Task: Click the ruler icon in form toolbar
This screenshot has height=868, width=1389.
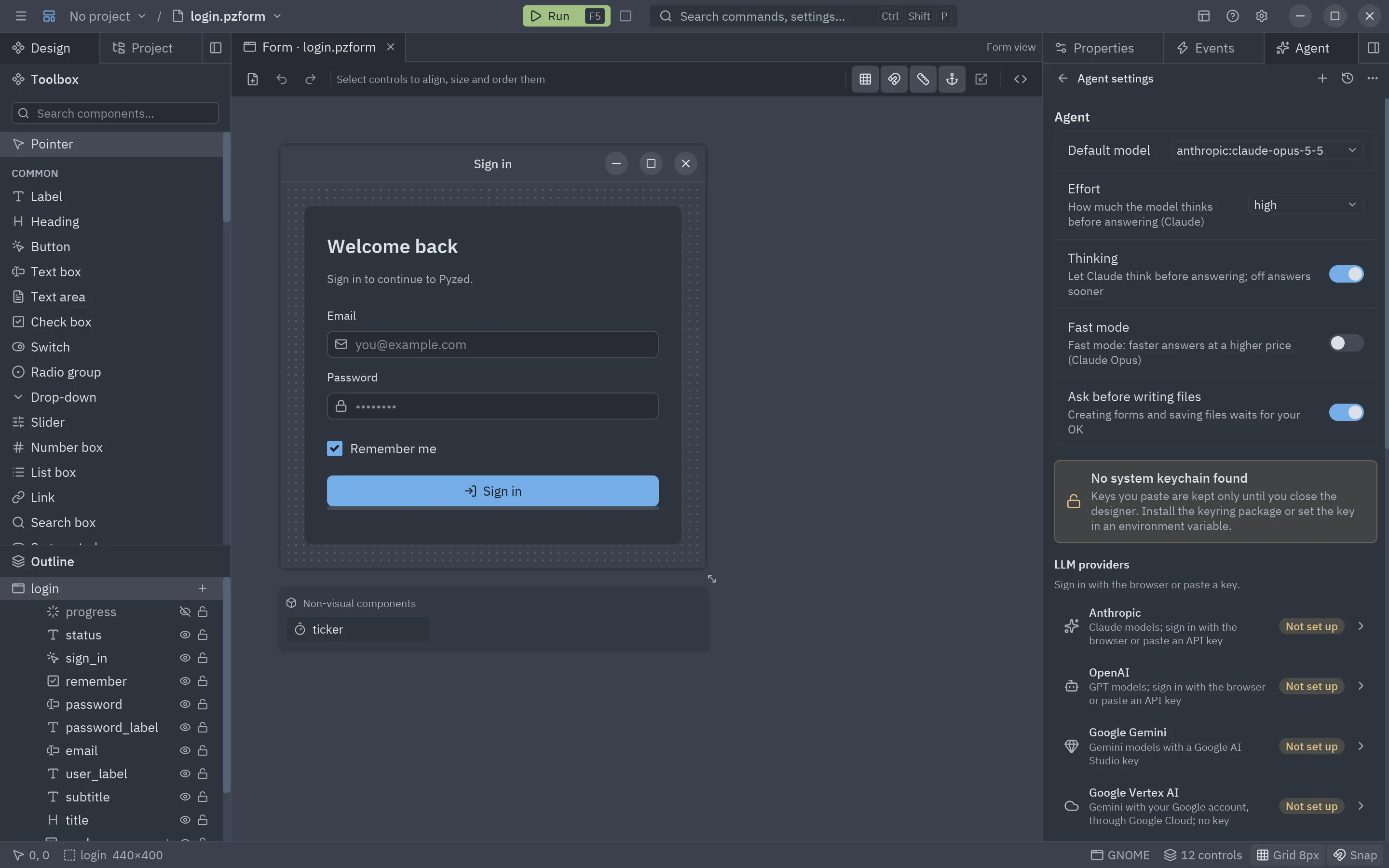Action: 923,79
